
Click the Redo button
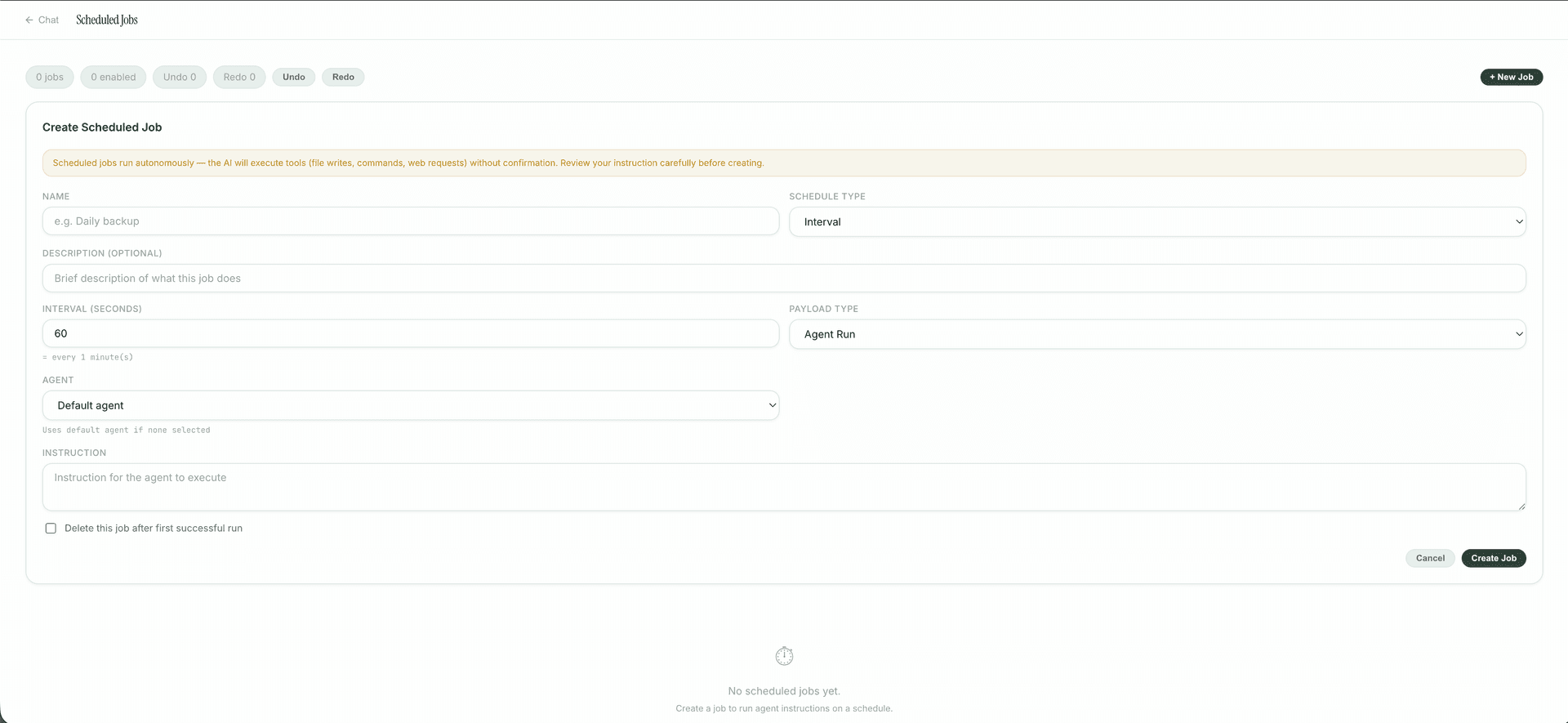[x=343, y=78]
